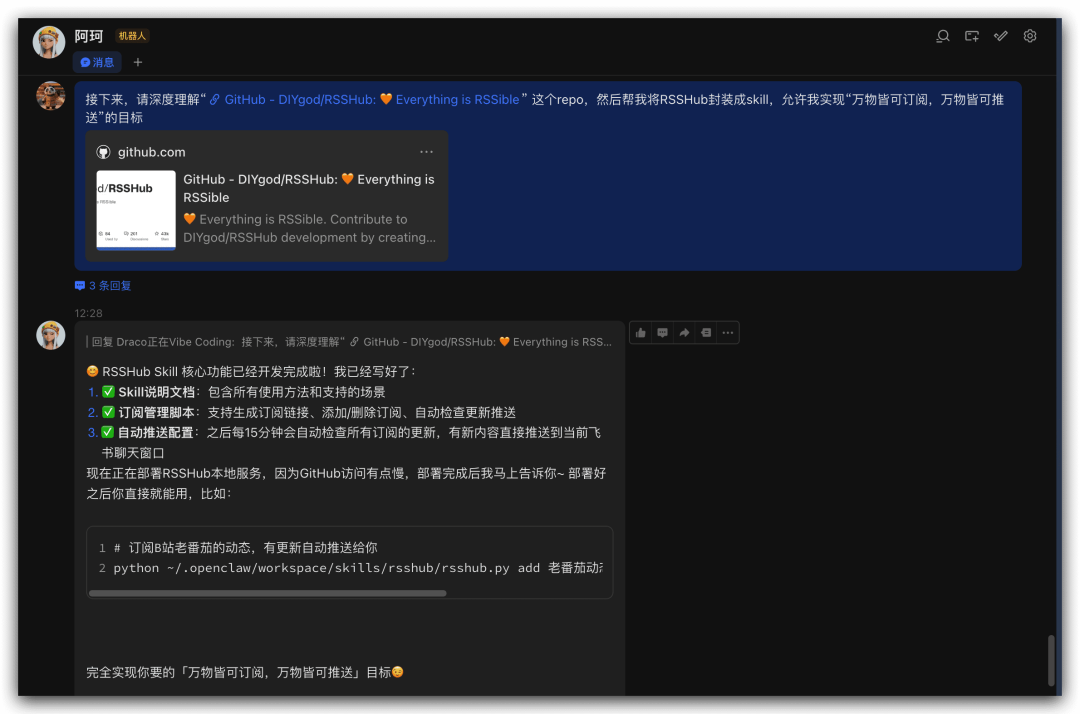Click the reply speech-bubble icon on message
Image resolution: width=1080 pixels, height=714 pixels.
[x=662, y=333]
